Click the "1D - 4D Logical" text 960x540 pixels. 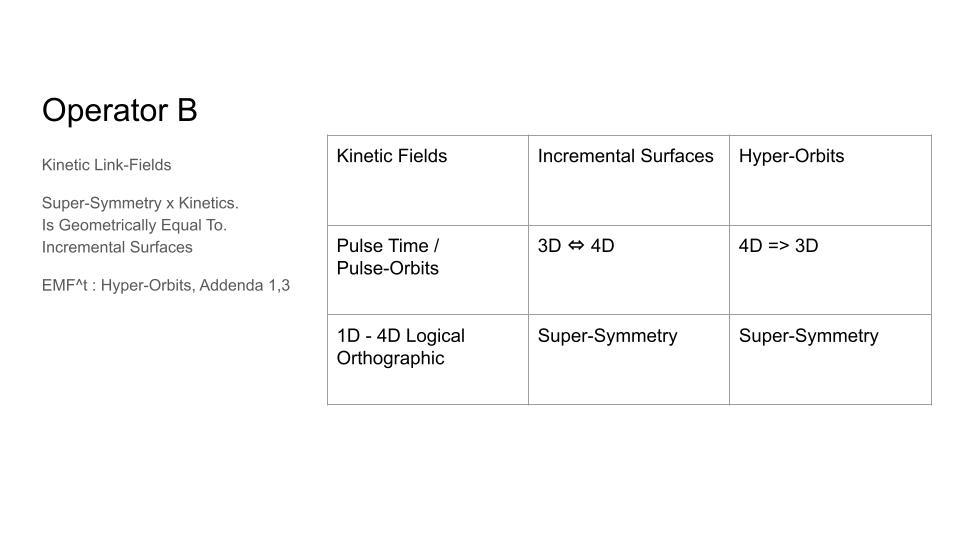(400, 336)
